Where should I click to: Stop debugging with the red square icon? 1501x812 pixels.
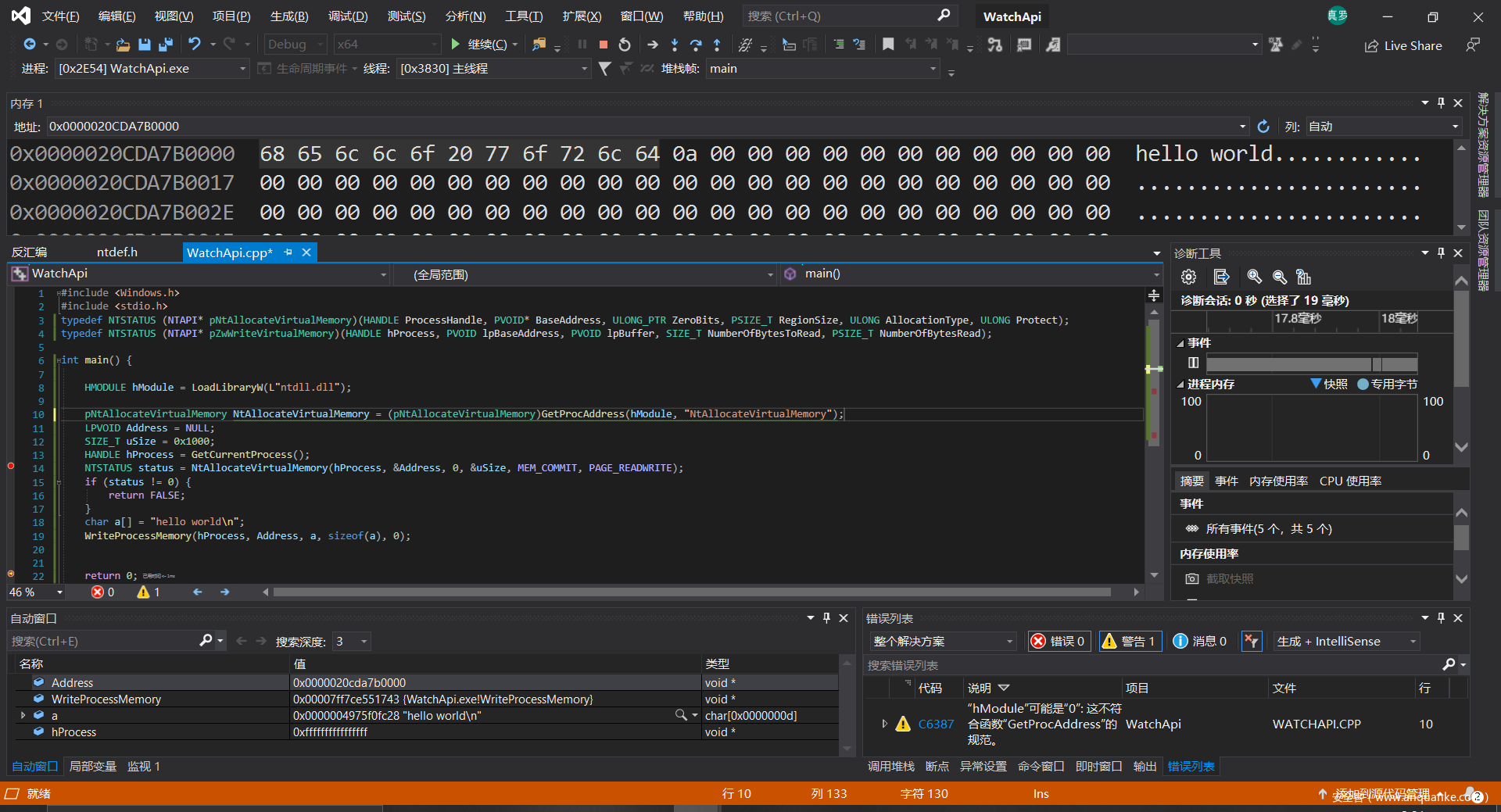(x=603, y=45)
